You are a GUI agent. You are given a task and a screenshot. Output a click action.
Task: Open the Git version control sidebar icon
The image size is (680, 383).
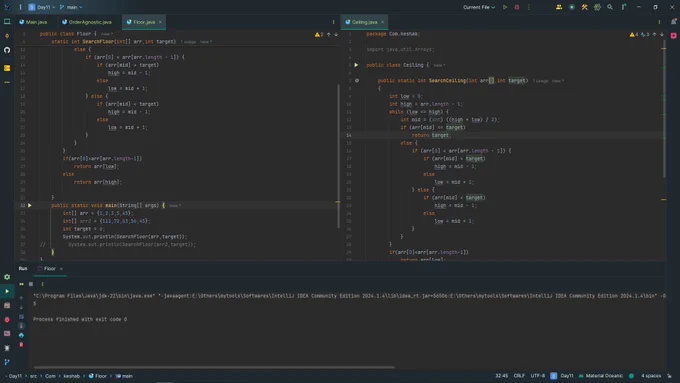(x=7, y=362)
